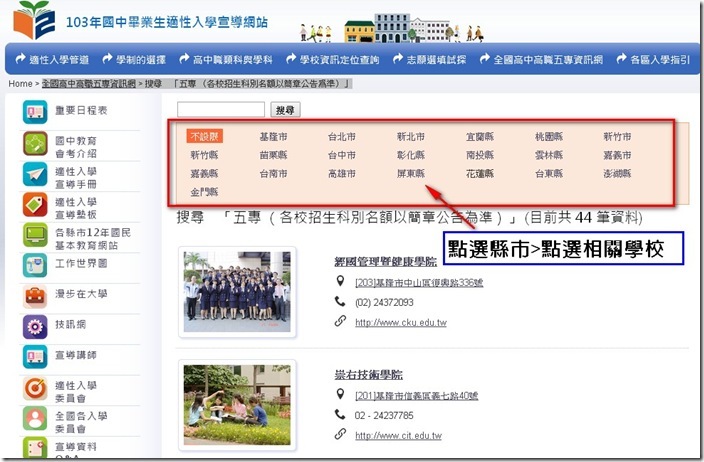Filter by 屏東縣

click(411, 173)
